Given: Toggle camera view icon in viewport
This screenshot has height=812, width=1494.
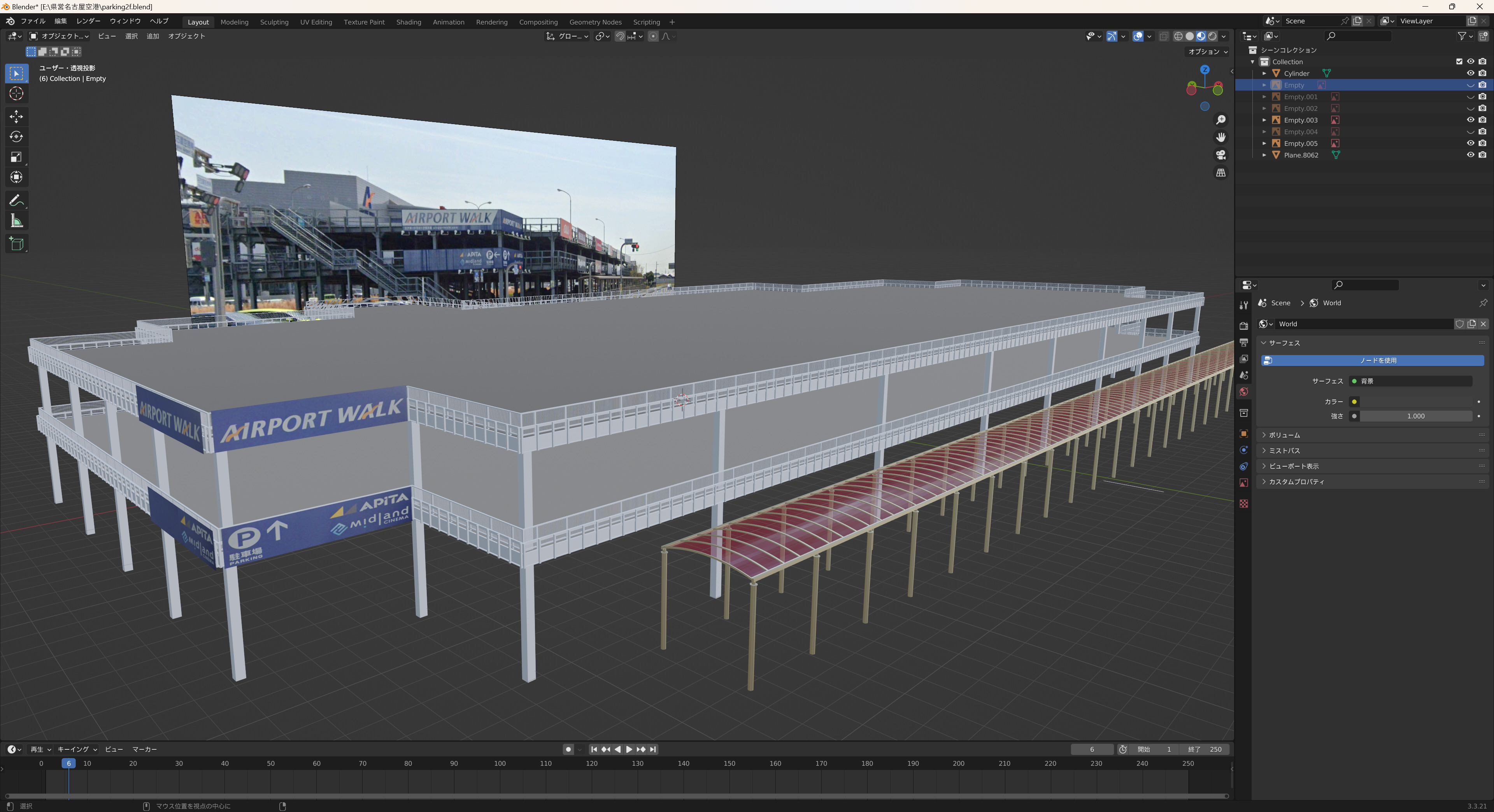Looking at the screenshot, I should (x=1221, y=155).
